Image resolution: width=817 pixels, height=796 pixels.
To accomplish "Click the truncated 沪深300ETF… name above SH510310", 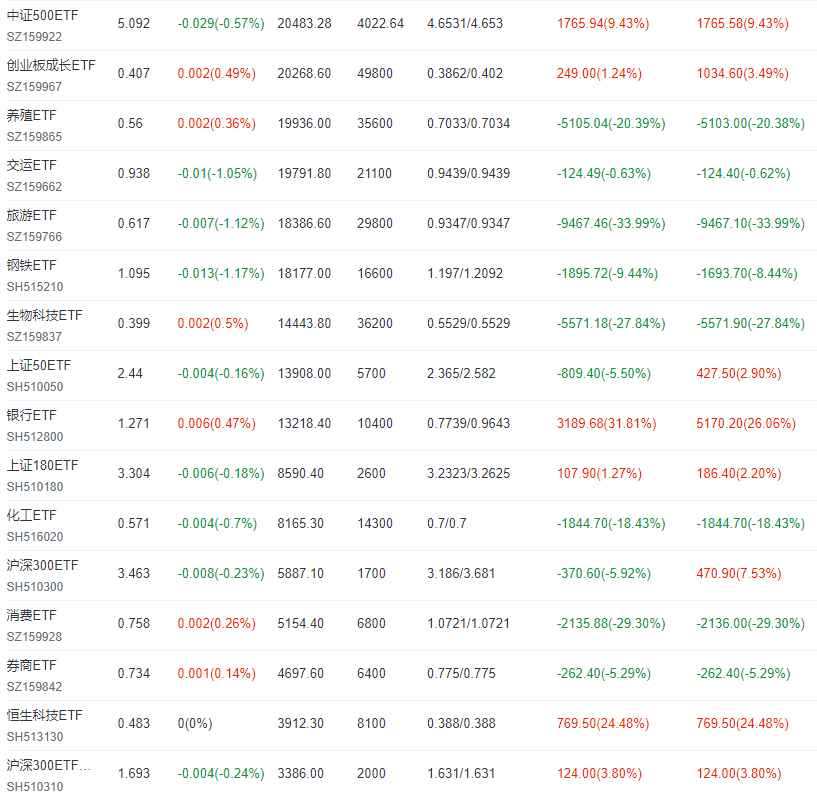I will pos(48,766).
